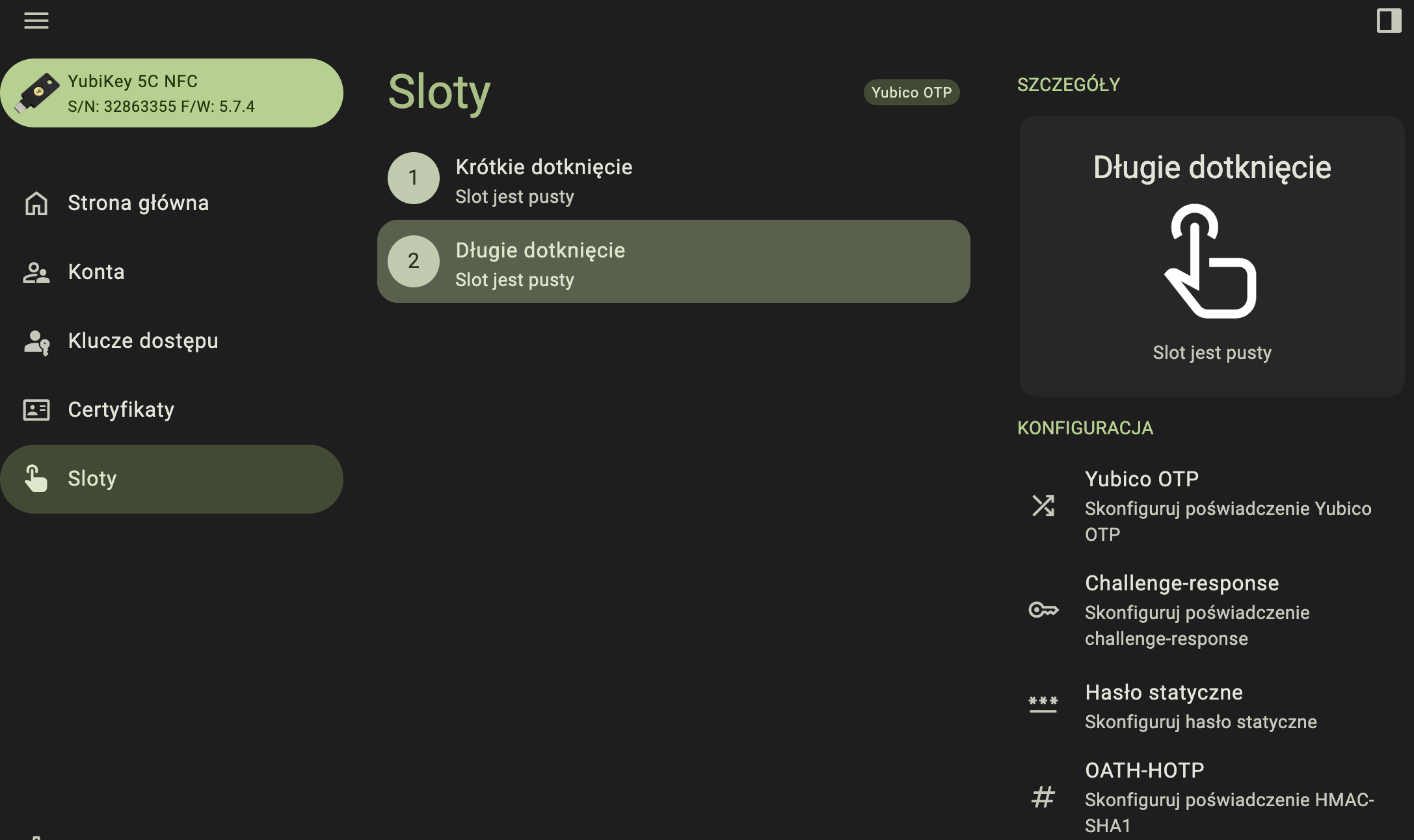Select the YubiKey 5C NFC device chip
This screenshot has height=840, width=1414.
coord(172,93)
